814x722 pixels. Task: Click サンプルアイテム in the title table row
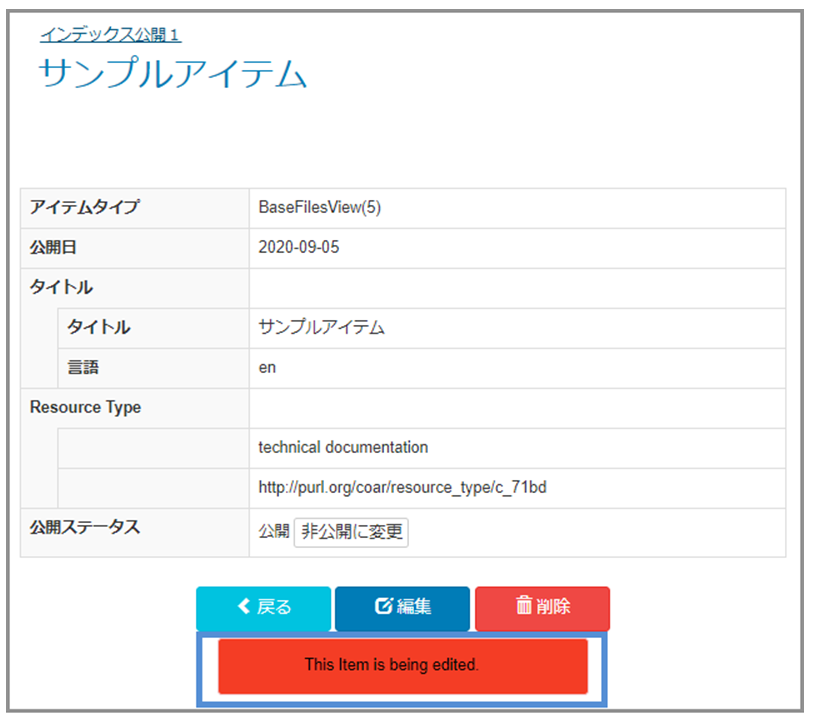tap(321, 328)
